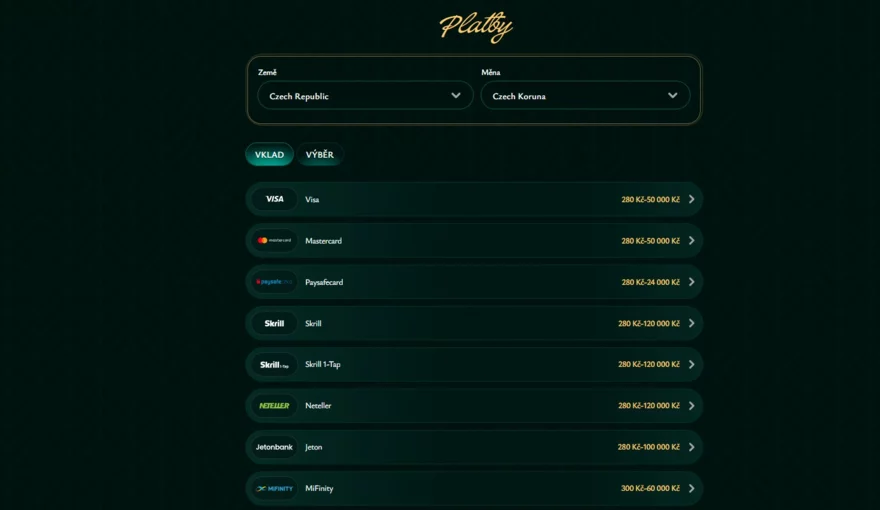Click the Visa logo icon
This screenshot has height=510, width=880.
coord(274,199)
